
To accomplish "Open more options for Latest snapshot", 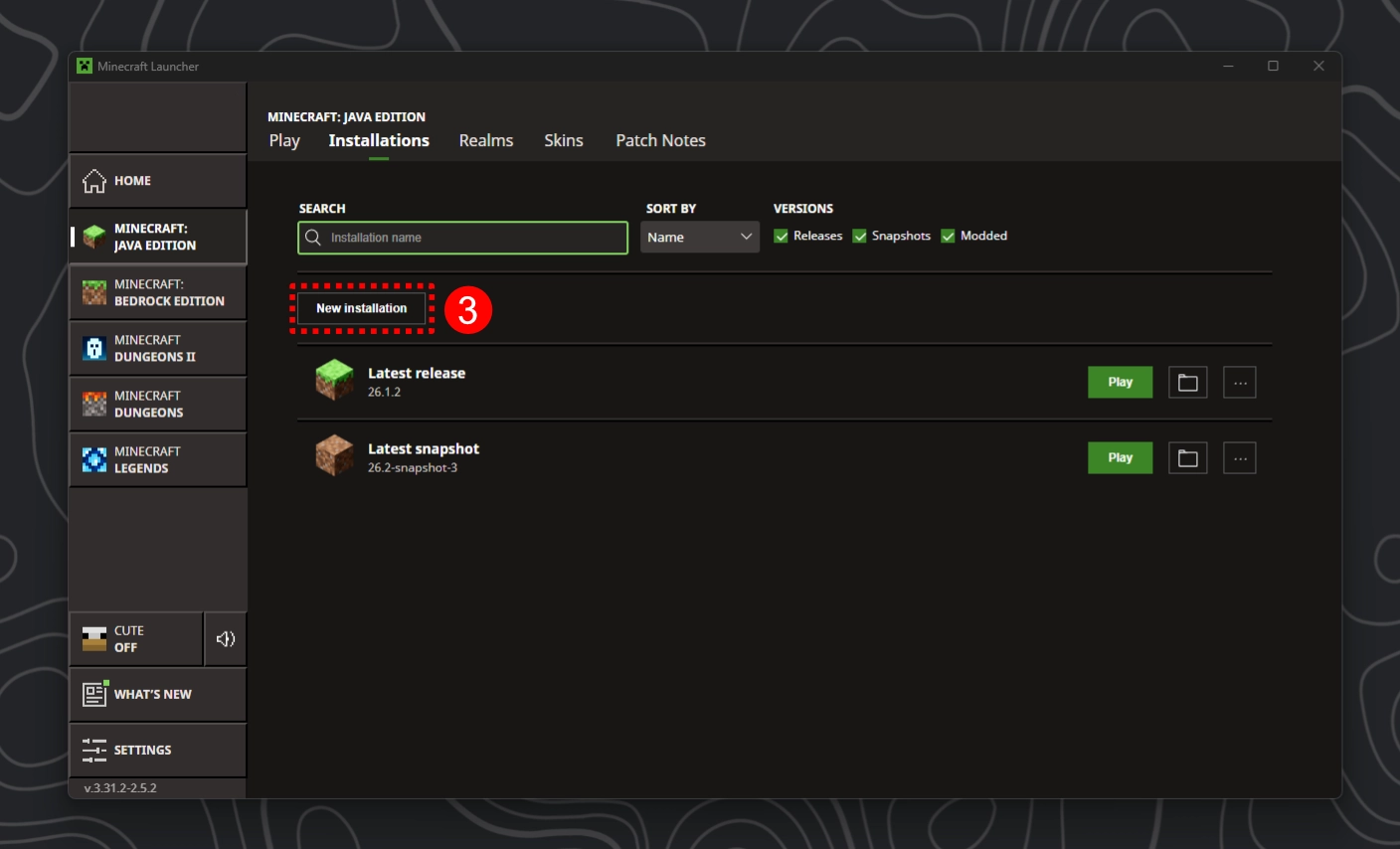I will point(1240,457).
